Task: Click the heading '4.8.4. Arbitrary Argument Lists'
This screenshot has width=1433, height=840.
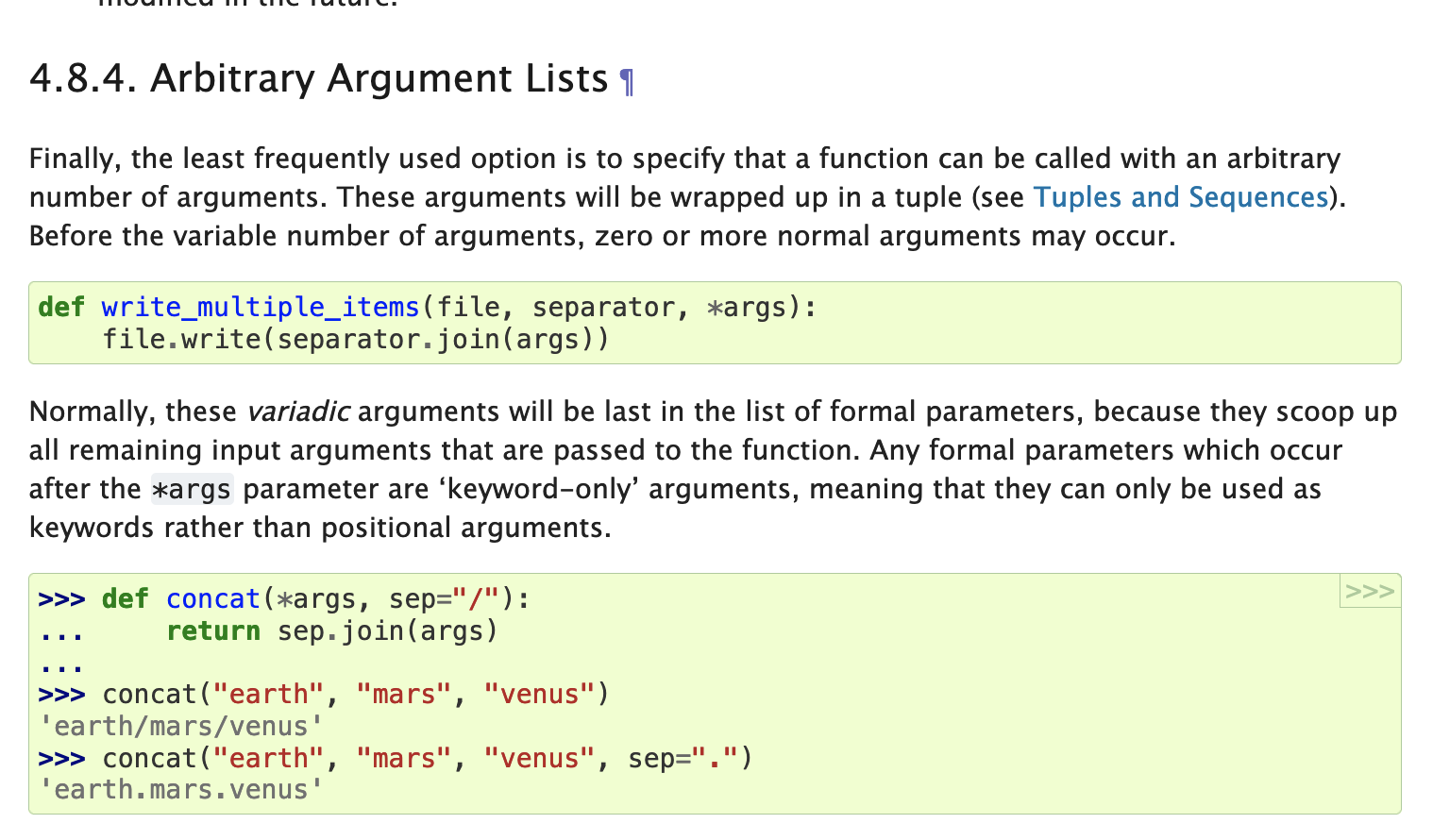Action: click(319, 78)
